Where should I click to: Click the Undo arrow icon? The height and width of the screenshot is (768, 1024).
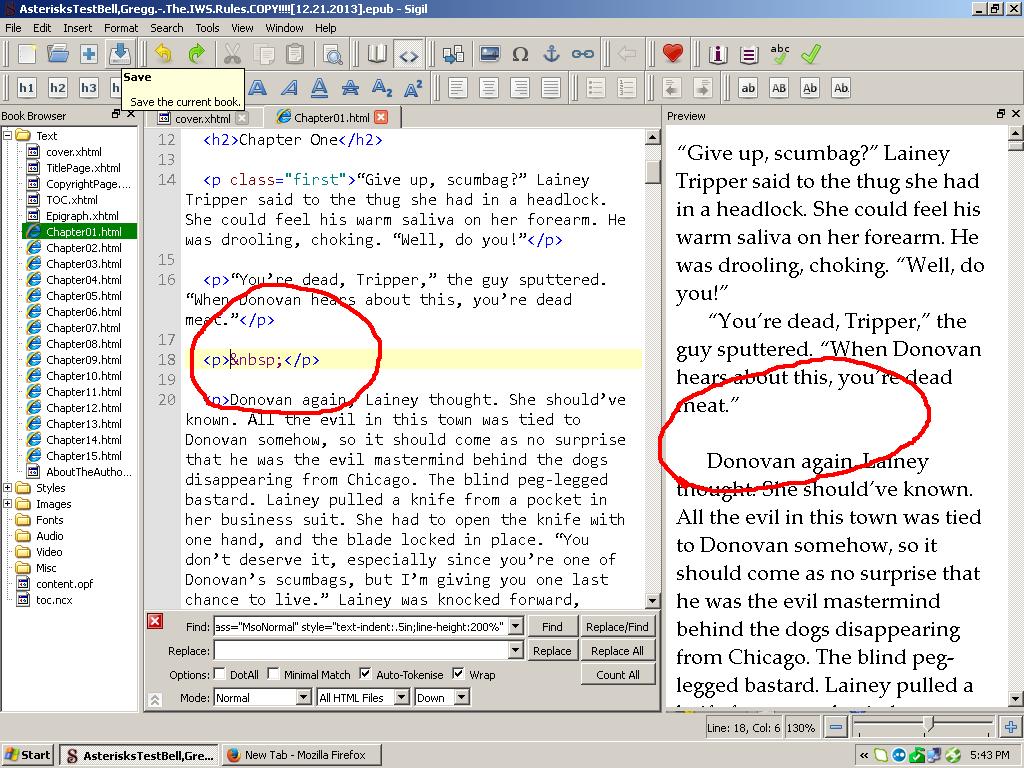(x=163, y=54)
